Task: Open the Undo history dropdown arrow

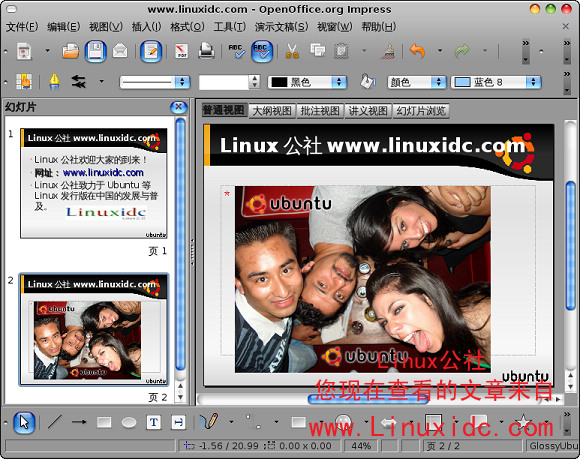Action: tap(440, 51)
